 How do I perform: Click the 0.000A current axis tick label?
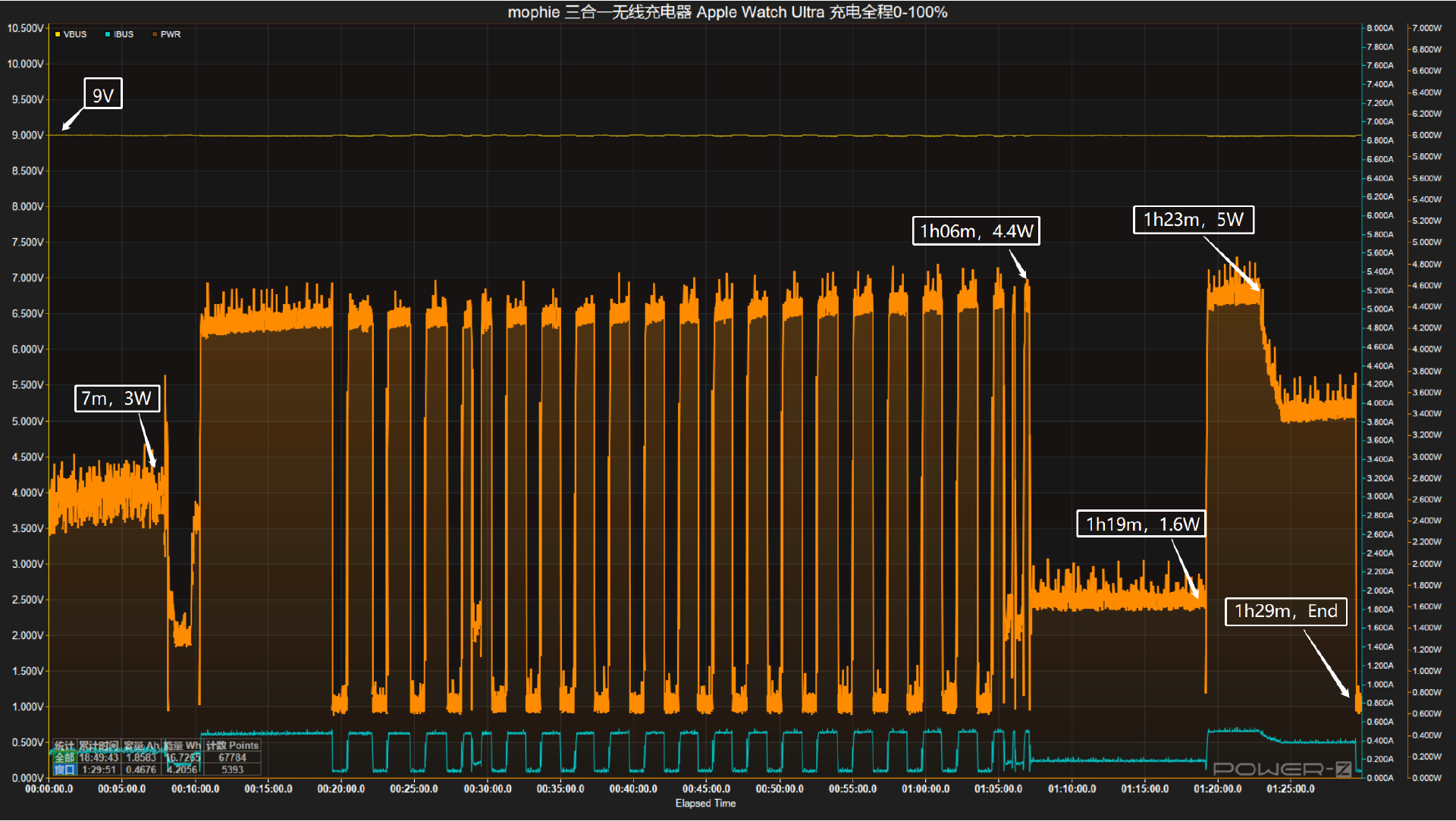(1380, 778)
